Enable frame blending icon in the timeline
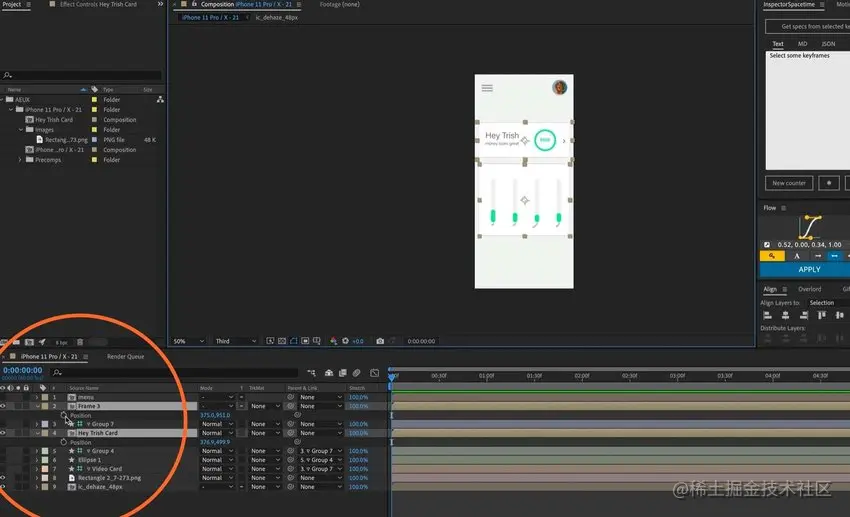 tap(343, 373)
